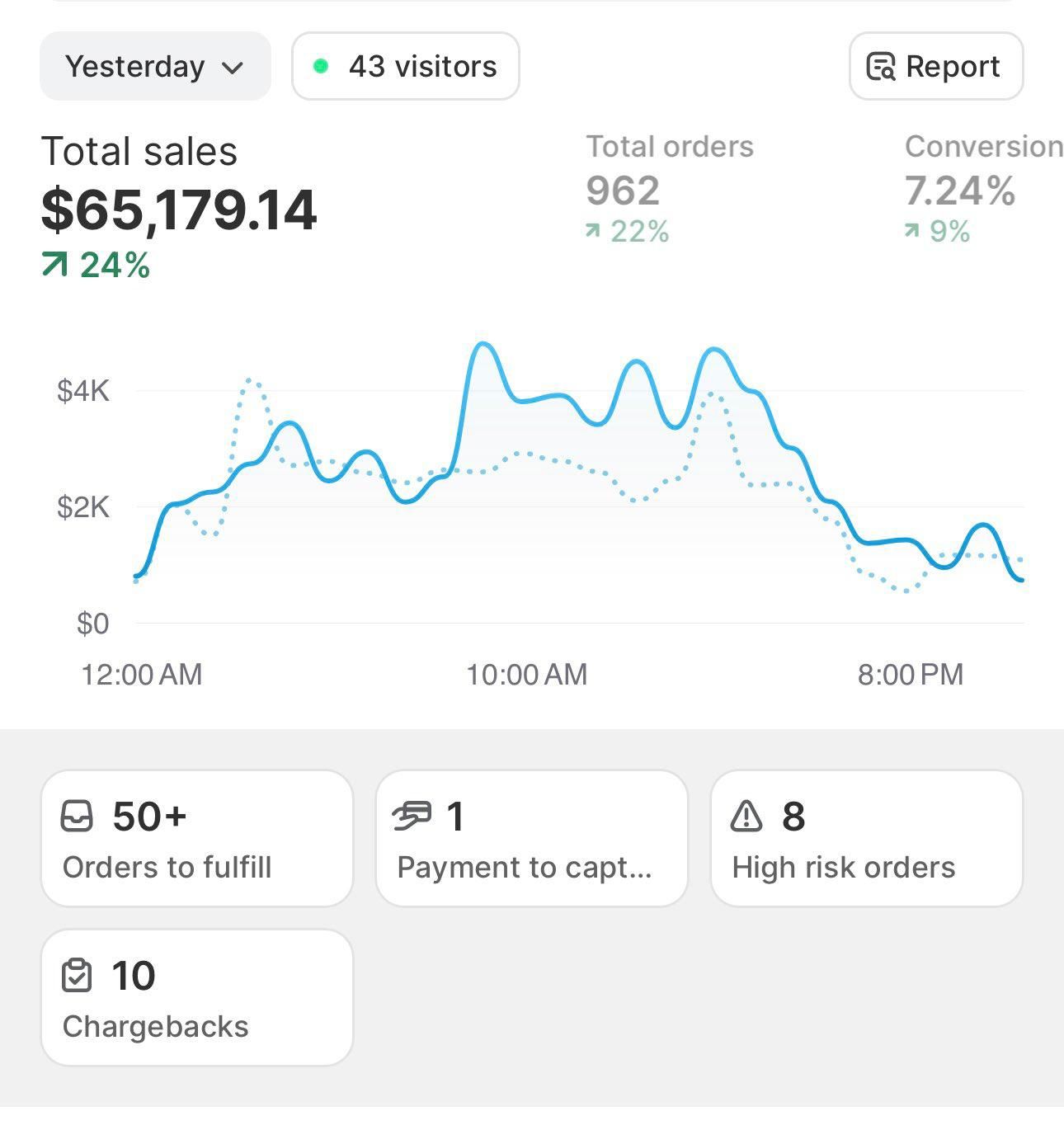Open the Payment to capture label
1064x1144 pixels.
525,868
